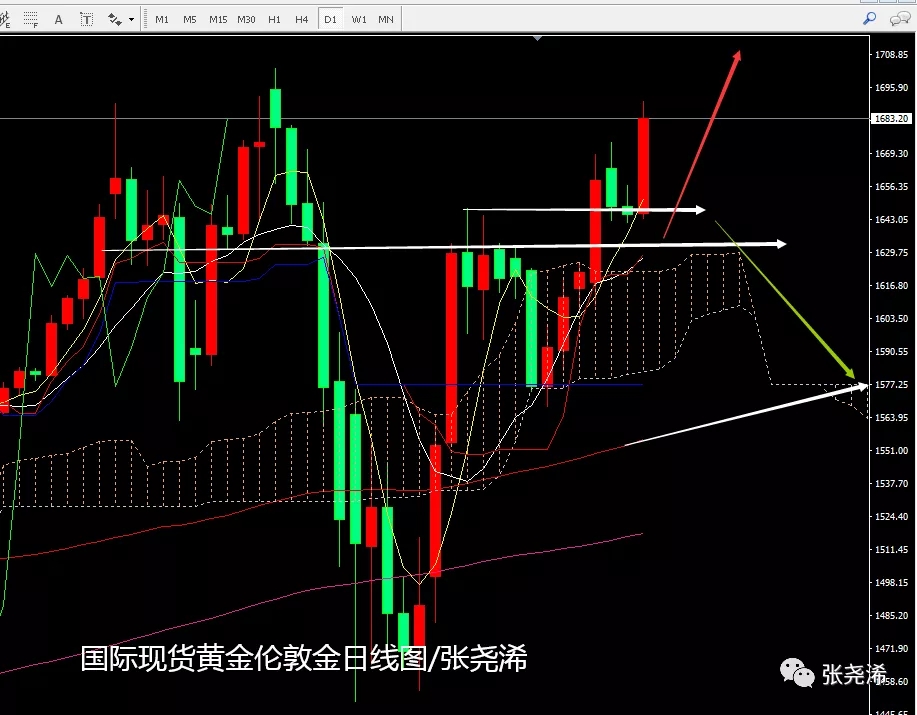Switch chart to H1 timeframe
This screenshot has width=917, height=715.
[274, 19]
